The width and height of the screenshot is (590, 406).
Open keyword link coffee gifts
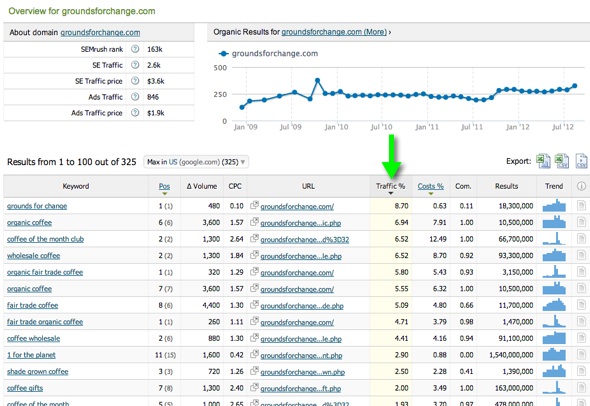tap(25, 388)
